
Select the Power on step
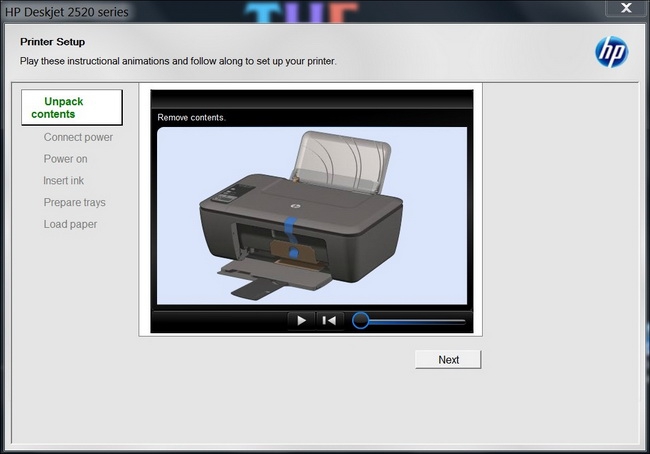pyautogui.click(x=65, y=159)
